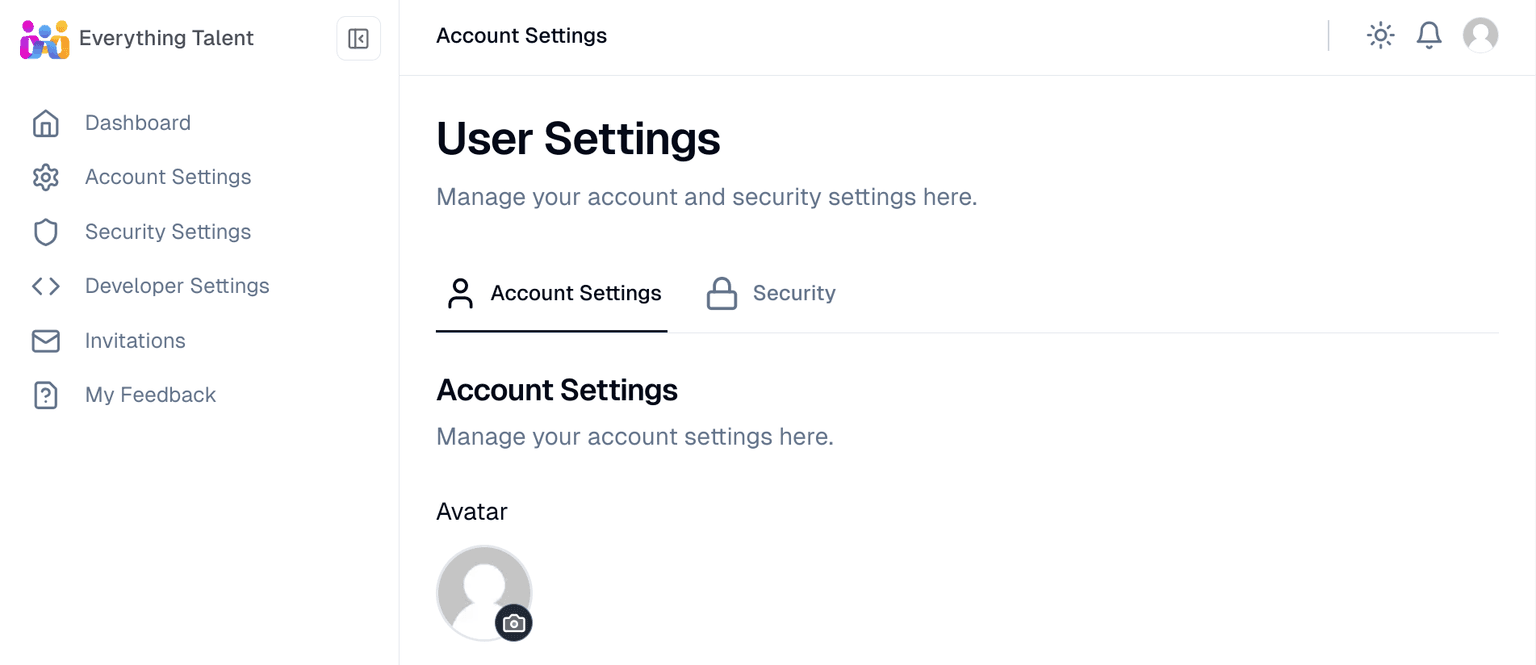Toggle the theme using the sun icon
1536x665 pixels.
pos(1380,34)
